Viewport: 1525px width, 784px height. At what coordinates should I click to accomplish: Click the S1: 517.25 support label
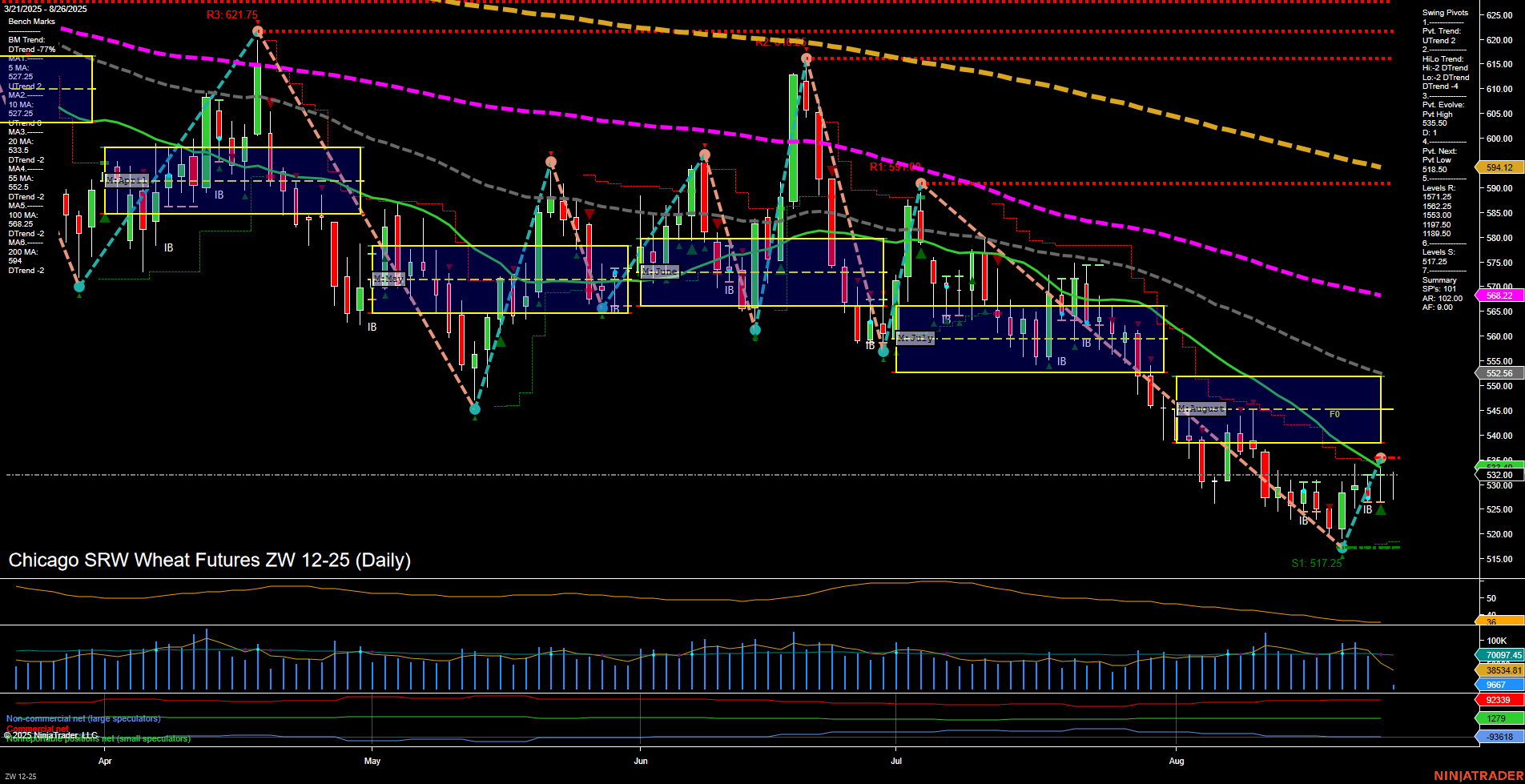click(x=1318, y=563)
